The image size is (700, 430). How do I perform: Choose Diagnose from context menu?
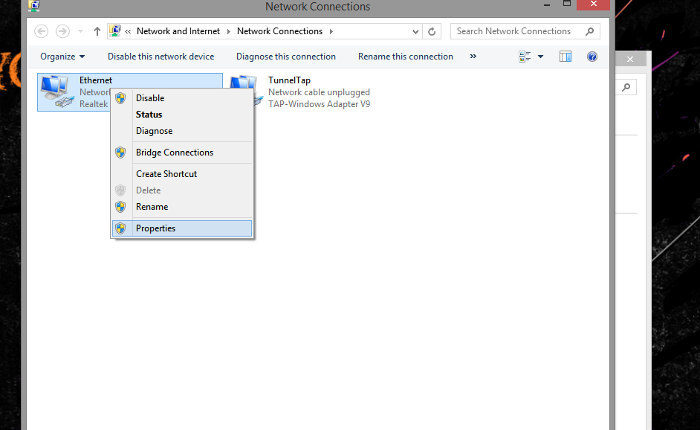coord(182,131)
